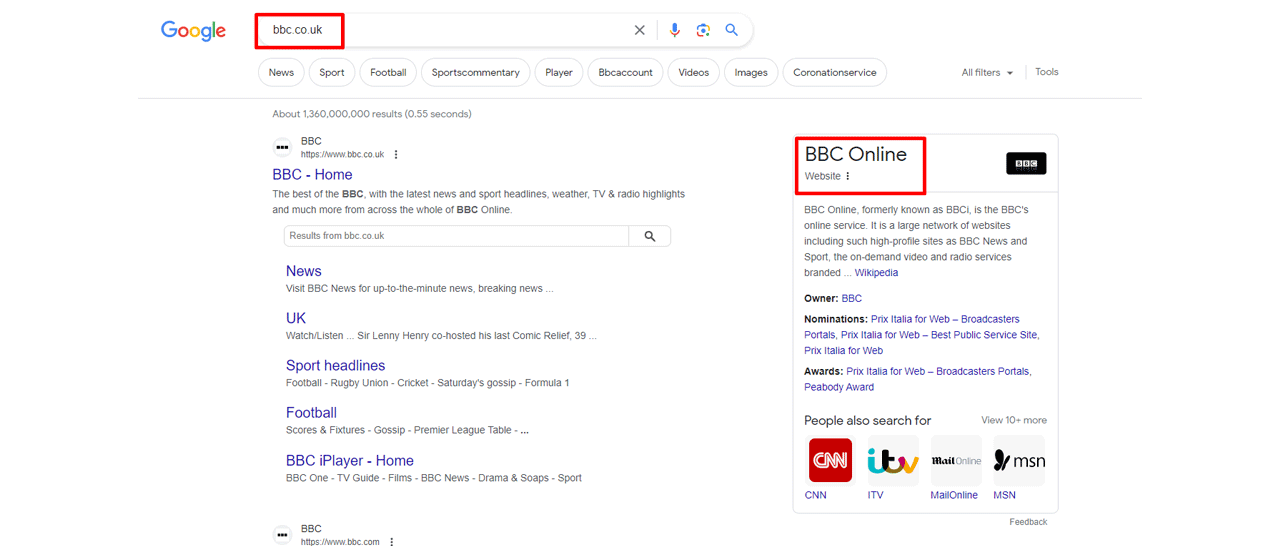The height and width of the screenshot is (546, 1280).
Task: Select the Player filter chip
Action: click(x=559, y=72)
